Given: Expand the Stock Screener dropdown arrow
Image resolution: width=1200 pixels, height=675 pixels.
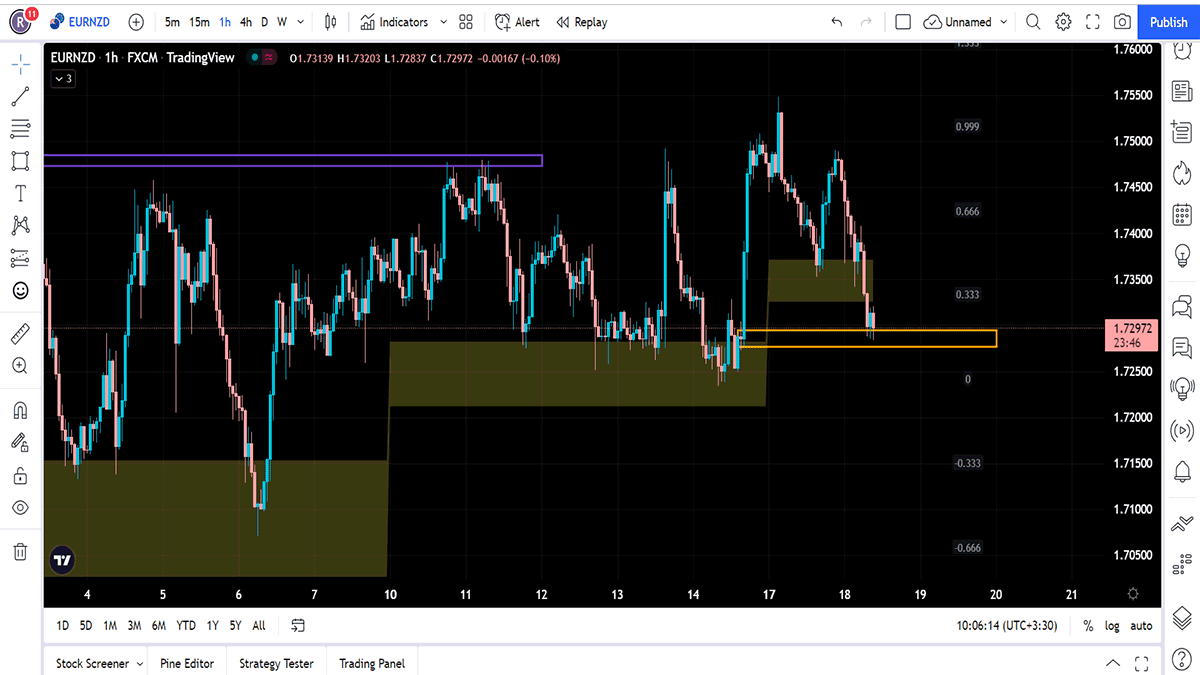Looking at the screenshot, I should (x=139, y=663).
